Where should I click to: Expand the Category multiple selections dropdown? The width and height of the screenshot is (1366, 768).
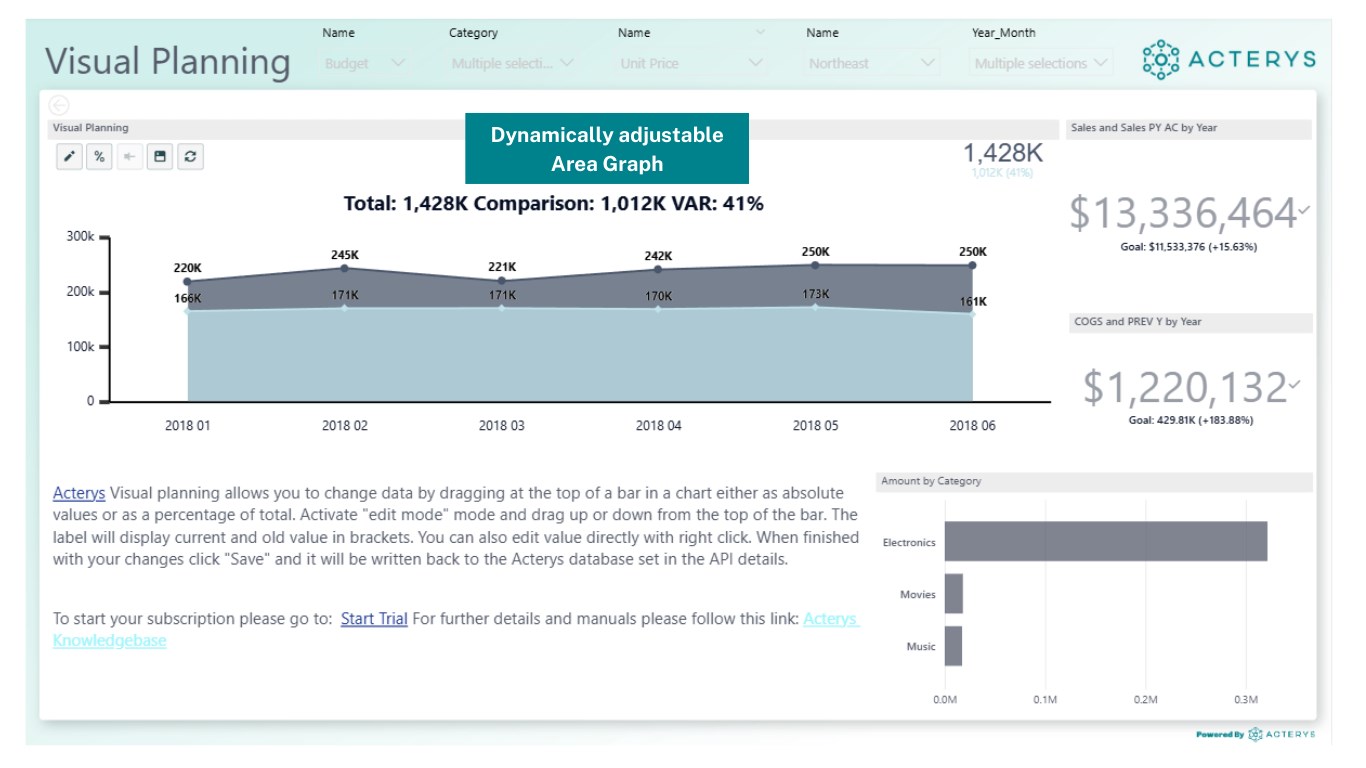tap(513, 63)
